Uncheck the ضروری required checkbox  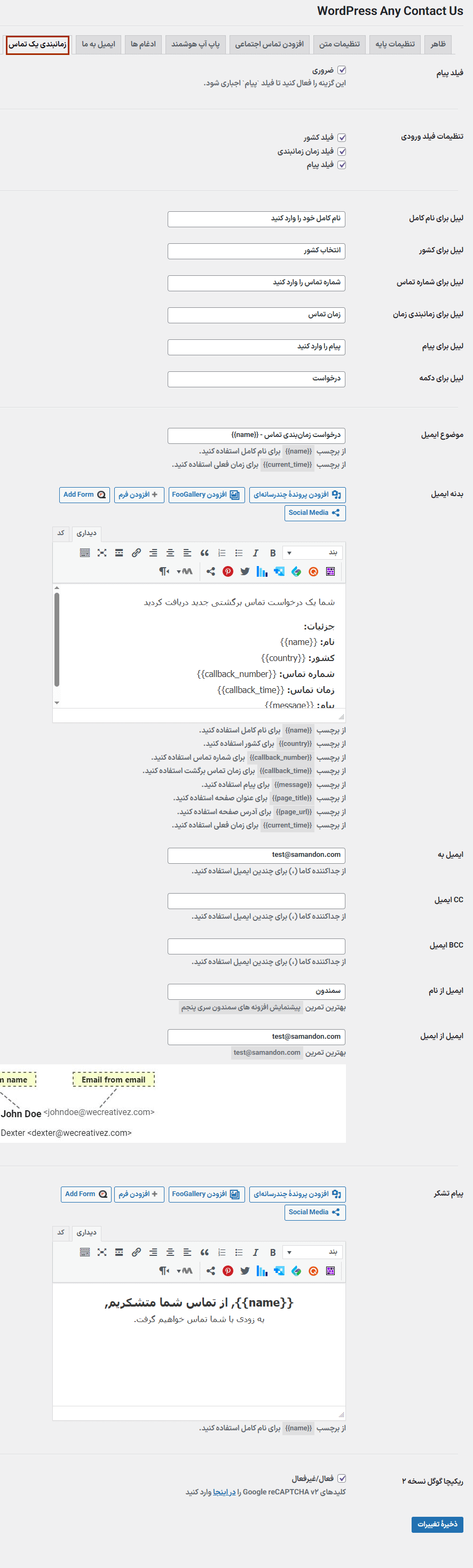[x=342, y=70]
